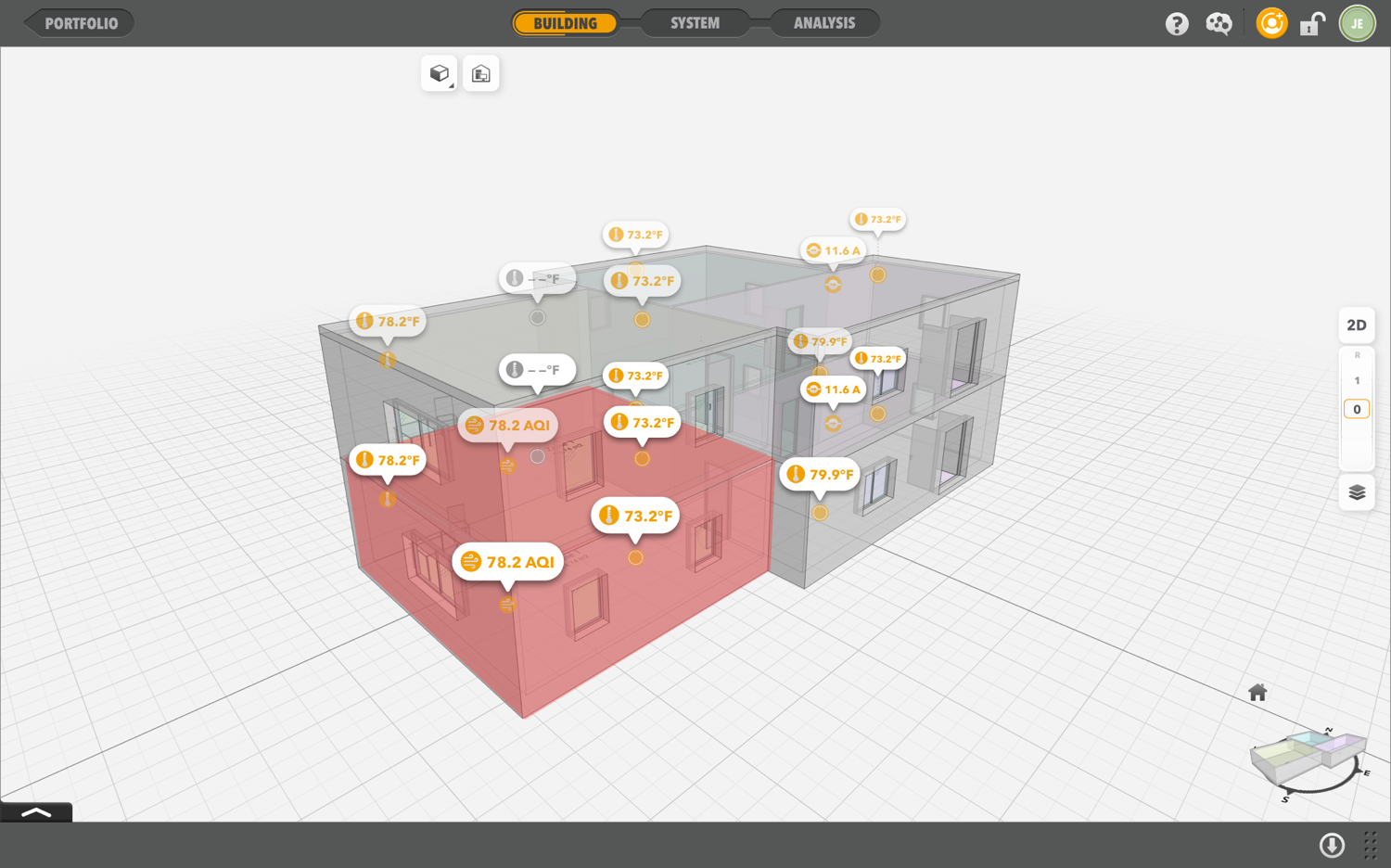Select floor 1 in level selector
The width and height of the screenshot is (1391, 868).
(1357, 381)
